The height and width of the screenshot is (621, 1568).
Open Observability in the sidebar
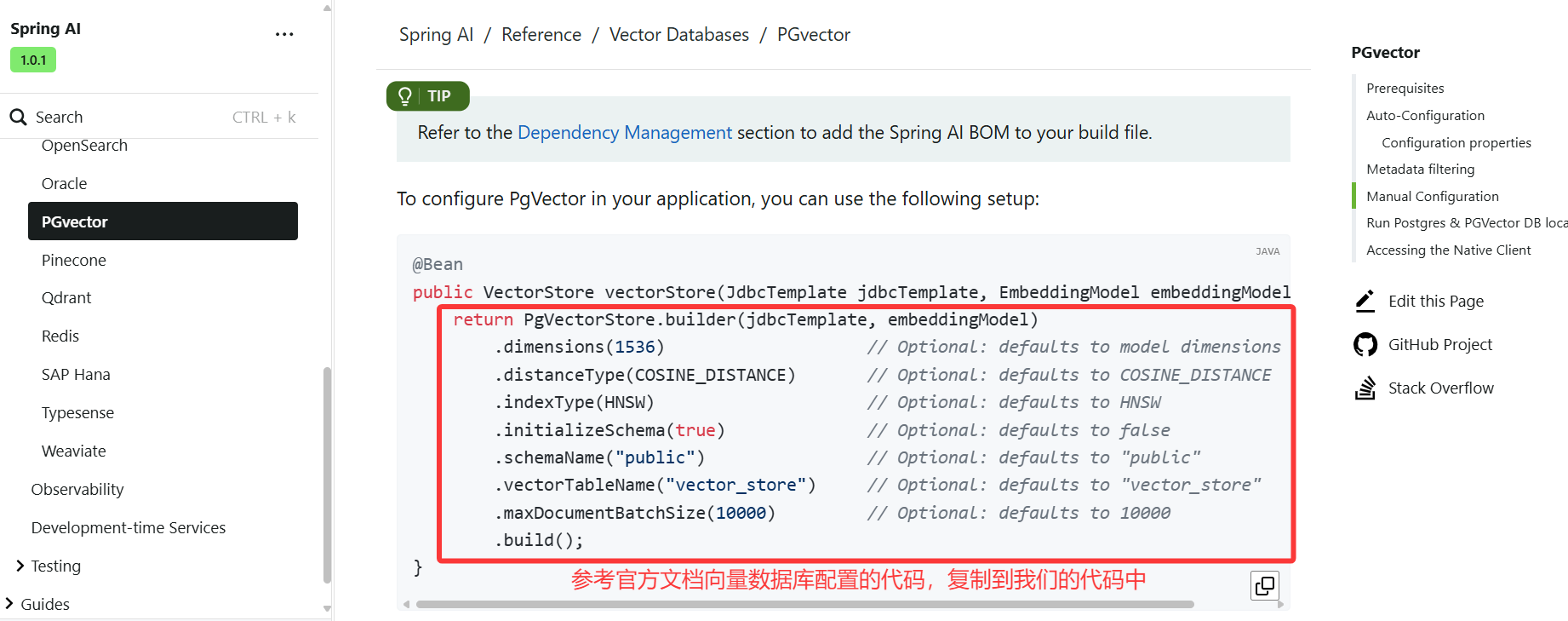77,489
